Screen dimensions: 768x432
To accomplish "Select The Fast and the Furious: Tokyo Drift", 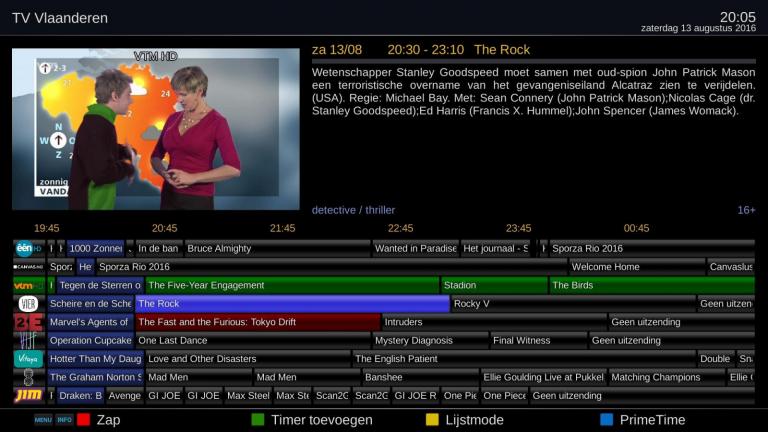I will [x=257, y=322].
